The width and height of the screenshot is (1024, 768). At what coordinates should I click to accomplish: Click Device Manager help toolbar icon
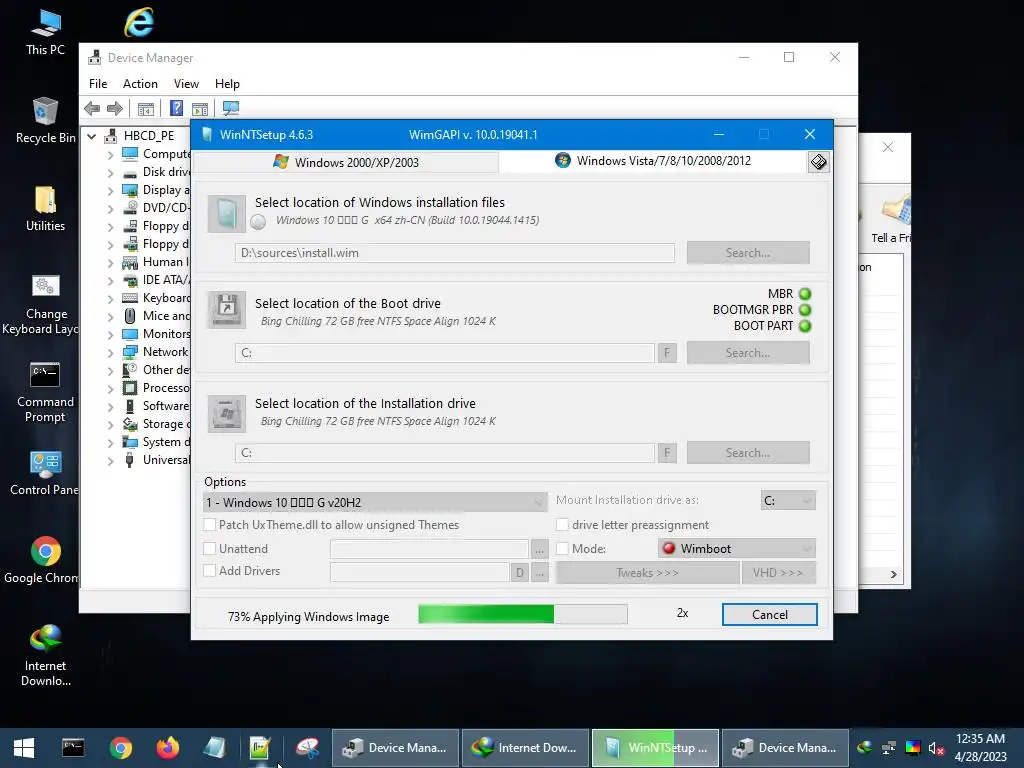pyautogui.click(x=176, y=108)
